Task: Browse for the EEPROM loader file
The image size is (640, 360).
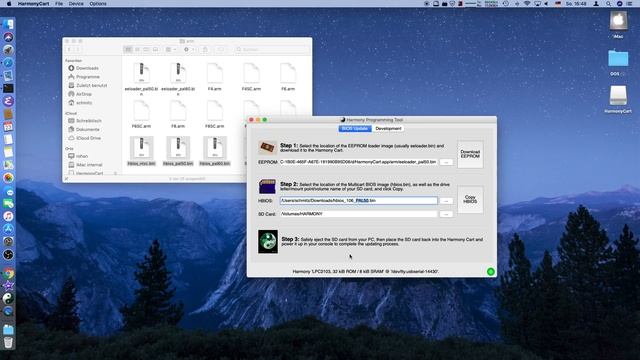Action: pos(446,162)
